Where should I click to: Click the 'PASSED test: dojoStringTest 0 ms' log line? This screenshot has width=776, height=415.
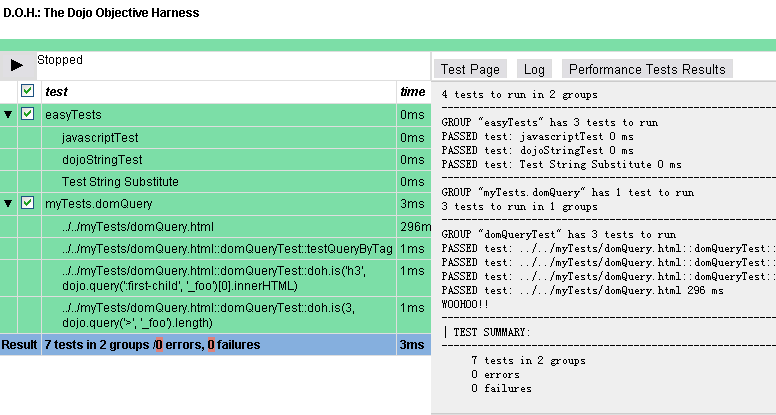[537, 150]
